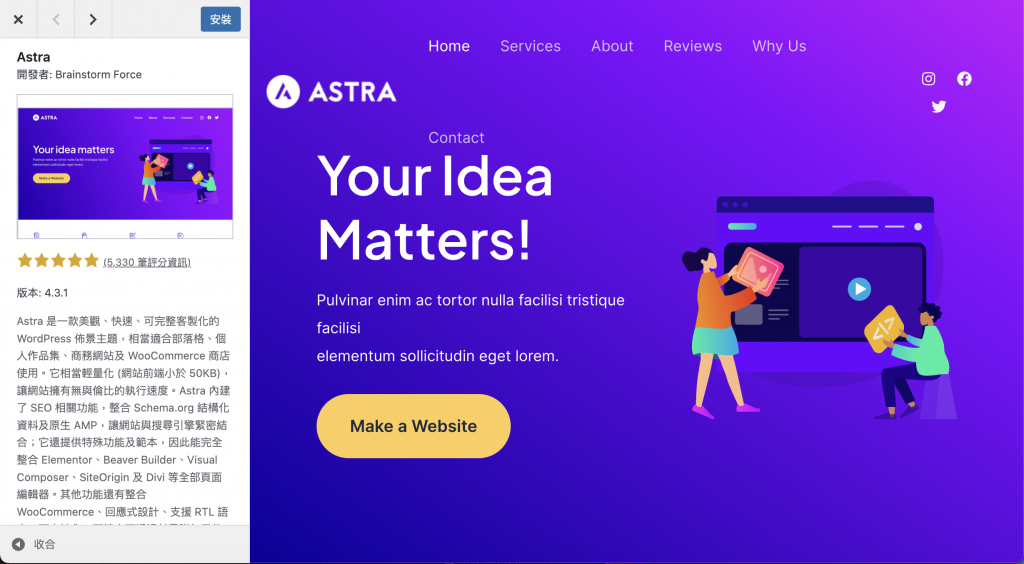Click the video play button in illustration
The image size is (1024, 564).
tap(859, 289)
